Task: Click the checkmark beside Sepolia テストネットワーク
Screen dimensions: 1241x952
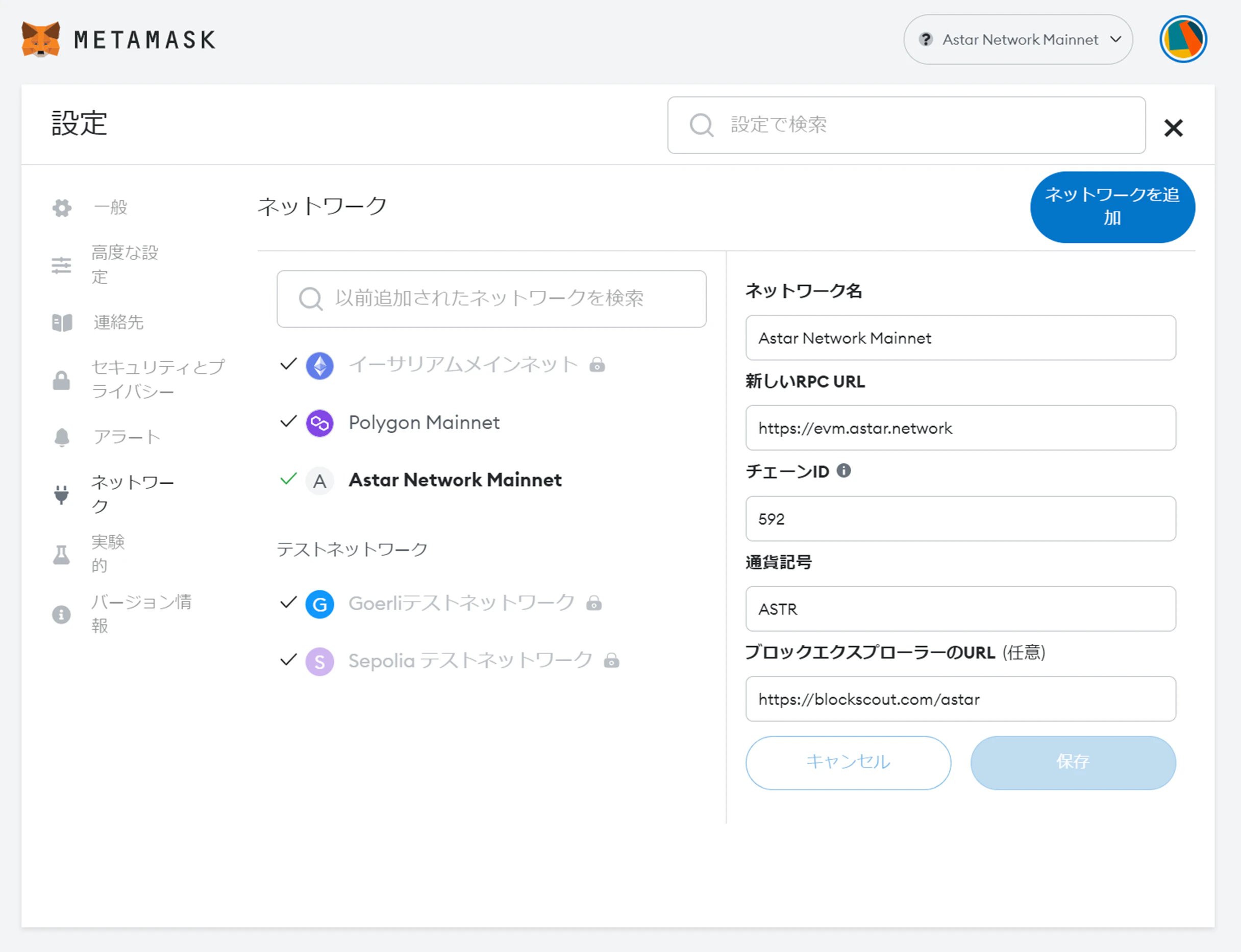Action: [x=288, y=660]
